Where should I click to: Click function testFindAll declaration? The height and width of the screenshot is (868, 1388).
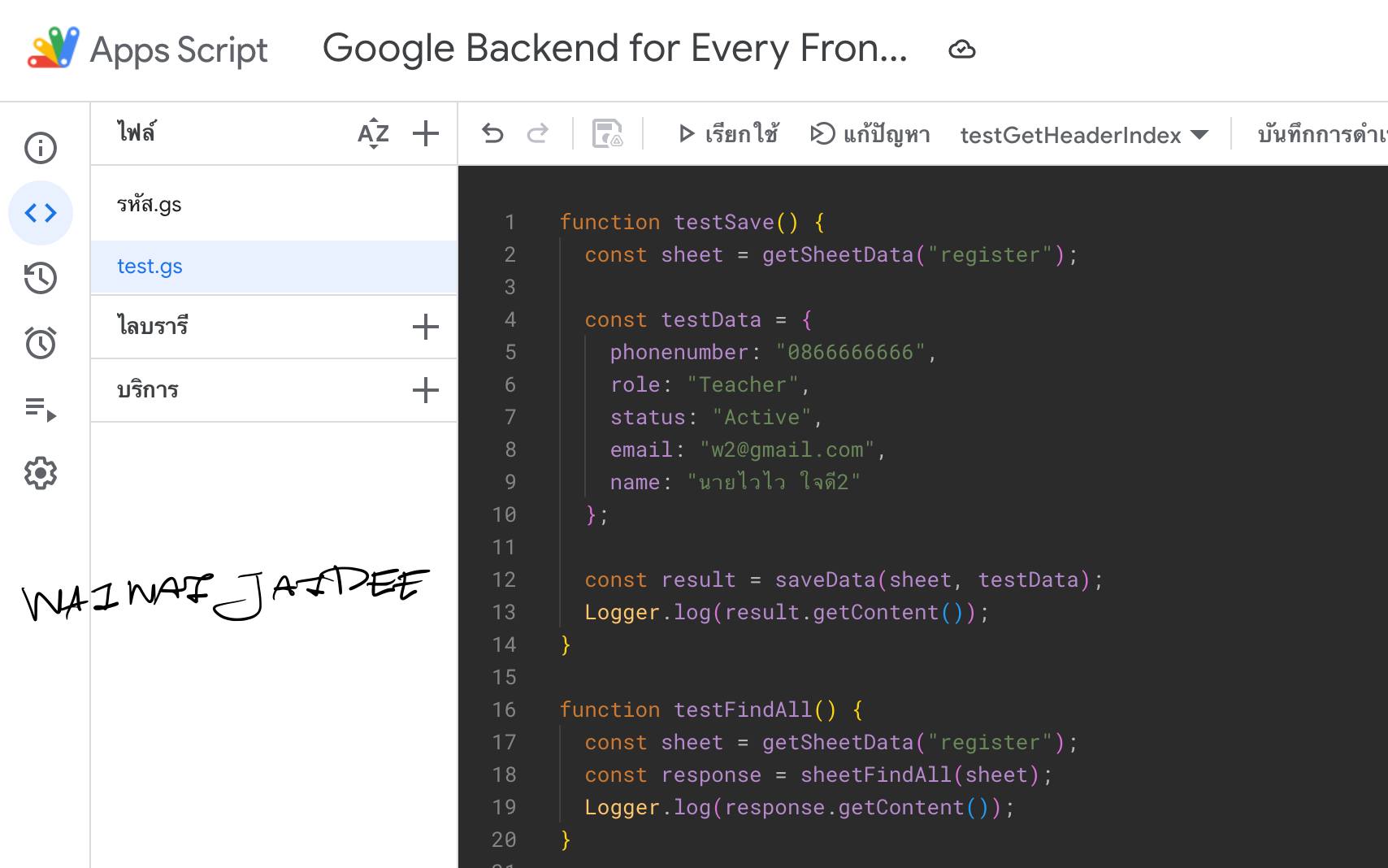pyautogui.click(x=711, y=710)
